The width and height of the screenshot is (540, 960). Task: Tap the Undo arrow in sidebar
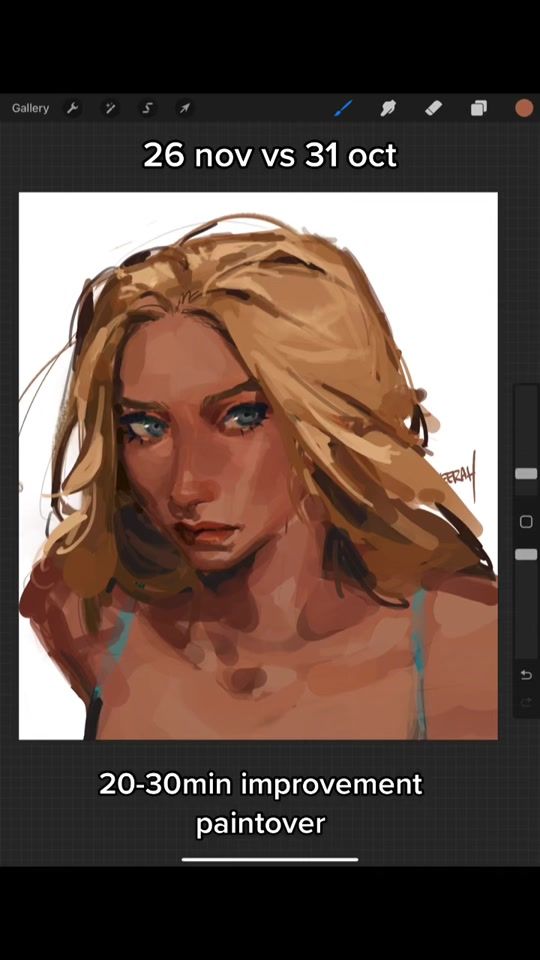tap(526, 675)
